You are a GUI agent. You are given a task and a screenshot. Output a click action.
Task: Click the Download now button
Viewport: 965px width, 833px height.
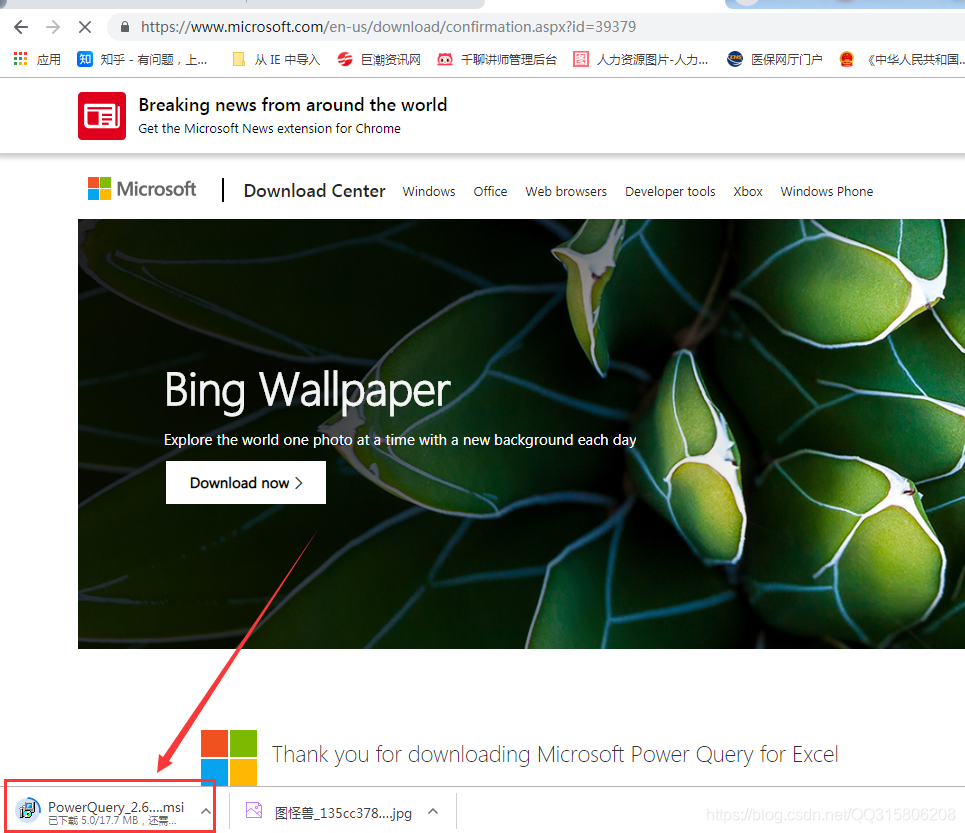click(246, 482)
